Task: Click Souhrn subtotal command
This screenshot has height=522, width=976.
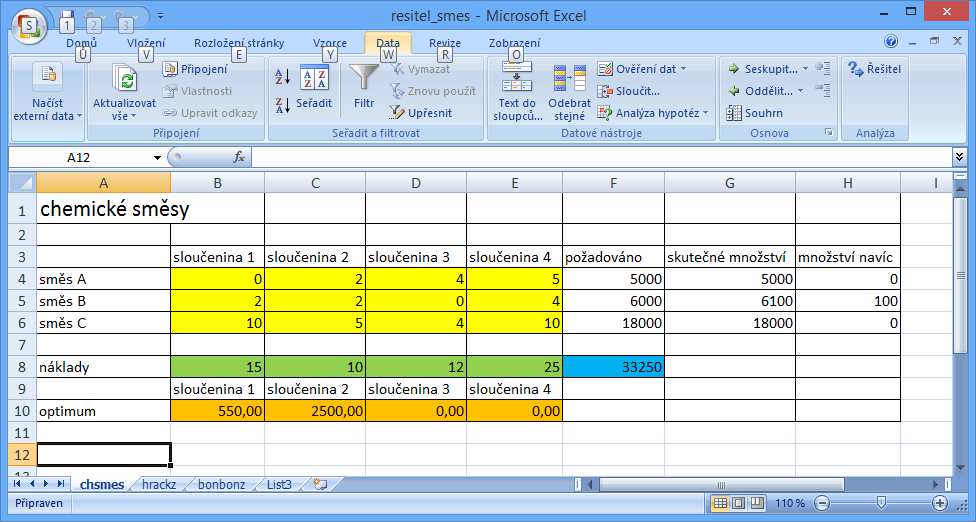Action: point(754,113)
